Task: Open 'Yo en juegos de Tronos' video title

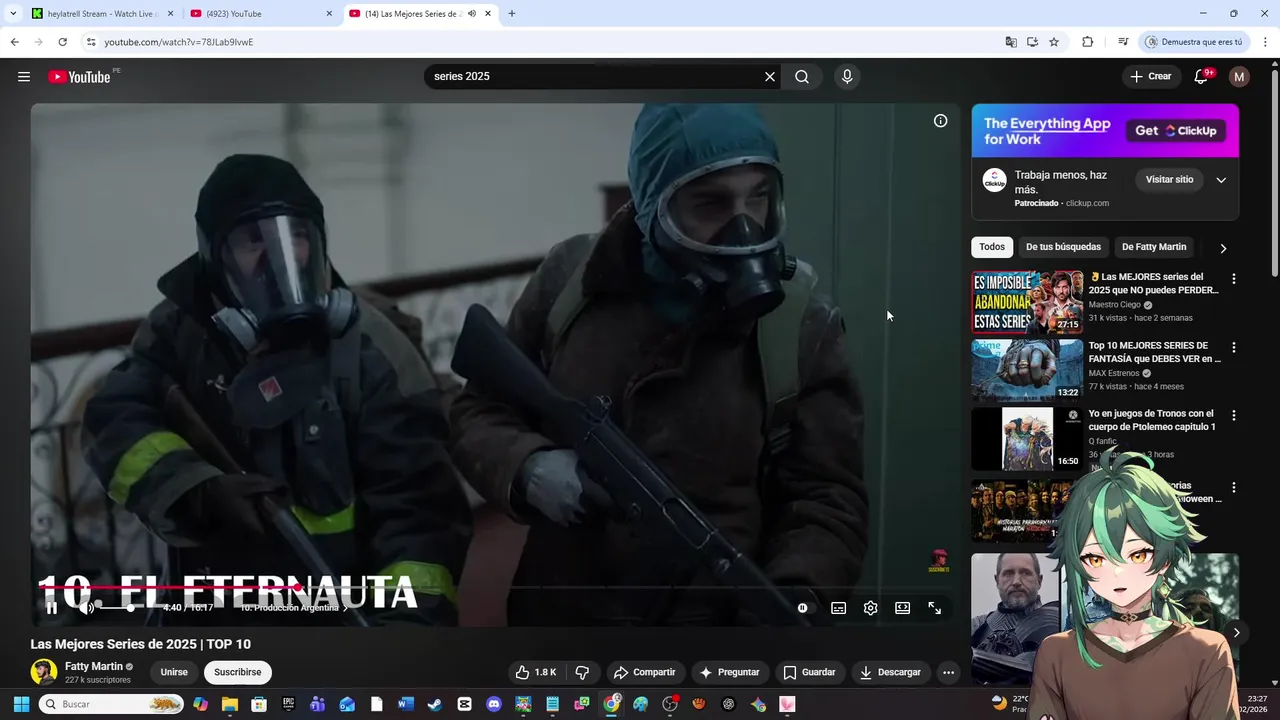Action: [x=1152, y=420]
